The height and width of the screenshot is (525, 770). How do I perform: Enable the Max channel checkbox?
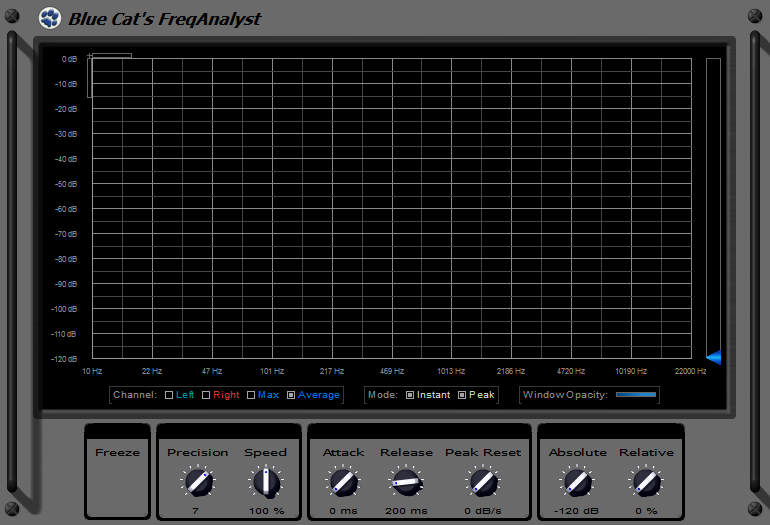[x=251, y=395]
